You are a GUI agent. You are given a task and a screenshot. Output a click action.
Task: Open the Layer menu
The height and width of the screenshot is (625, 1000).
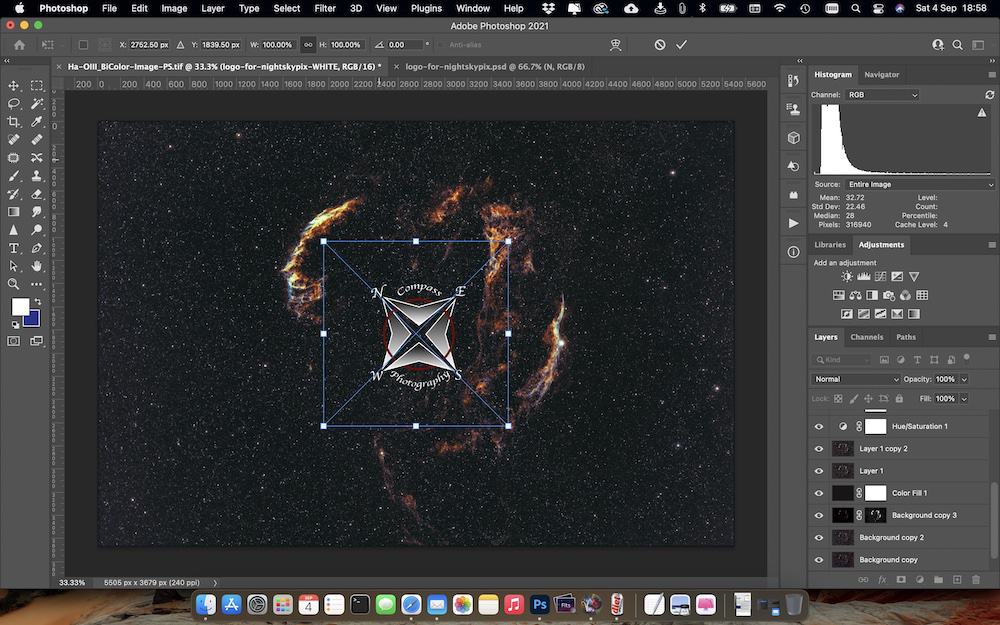pos(212,8)
